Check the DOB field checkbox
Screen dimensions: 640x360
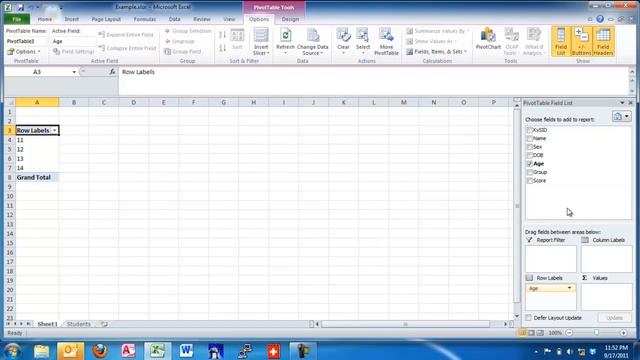529,155
